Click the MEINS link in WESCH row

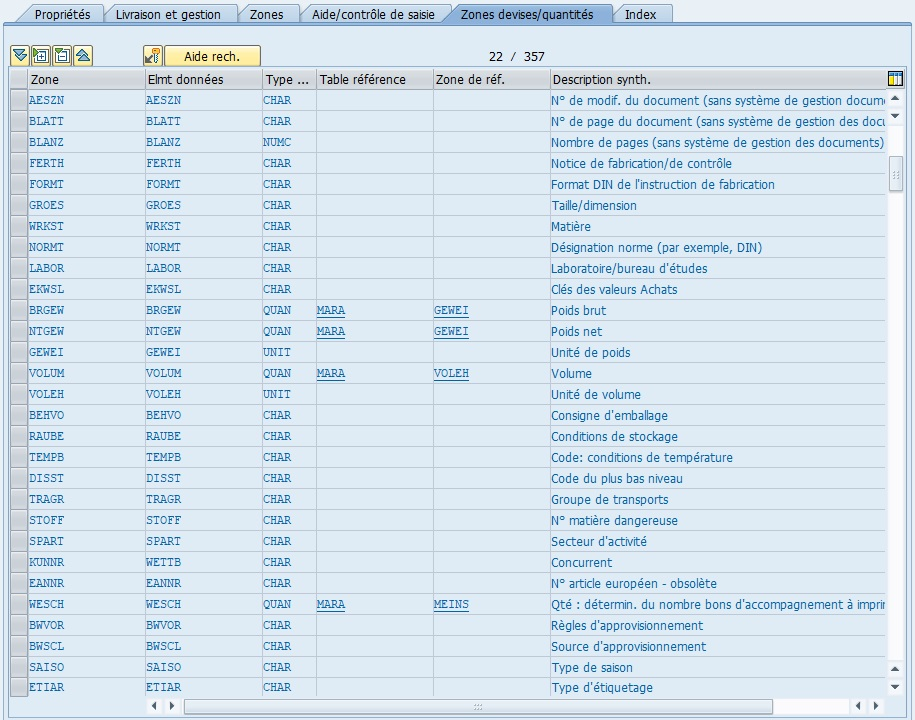pos(451,604)
